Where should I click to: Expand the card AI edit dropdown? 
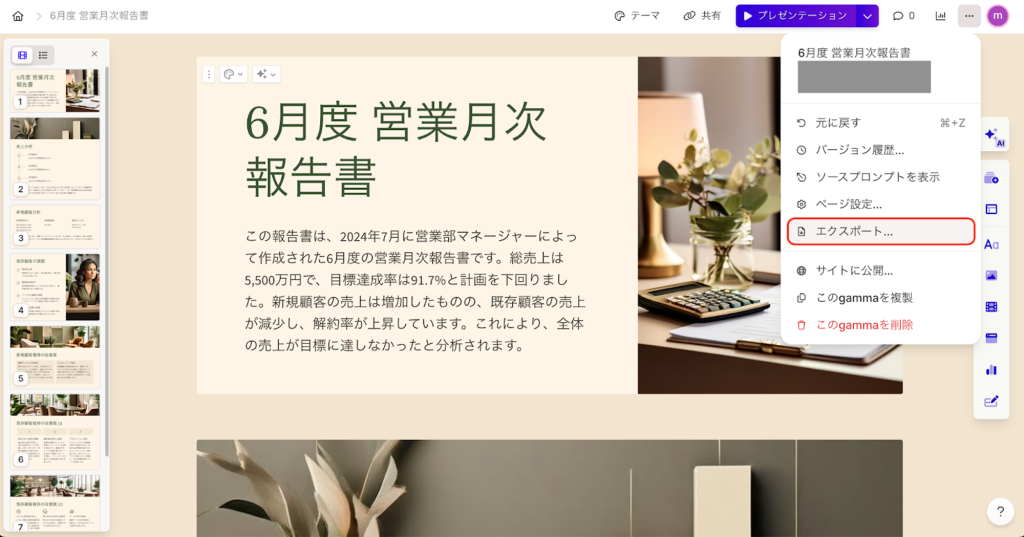(x=266, y=74)
